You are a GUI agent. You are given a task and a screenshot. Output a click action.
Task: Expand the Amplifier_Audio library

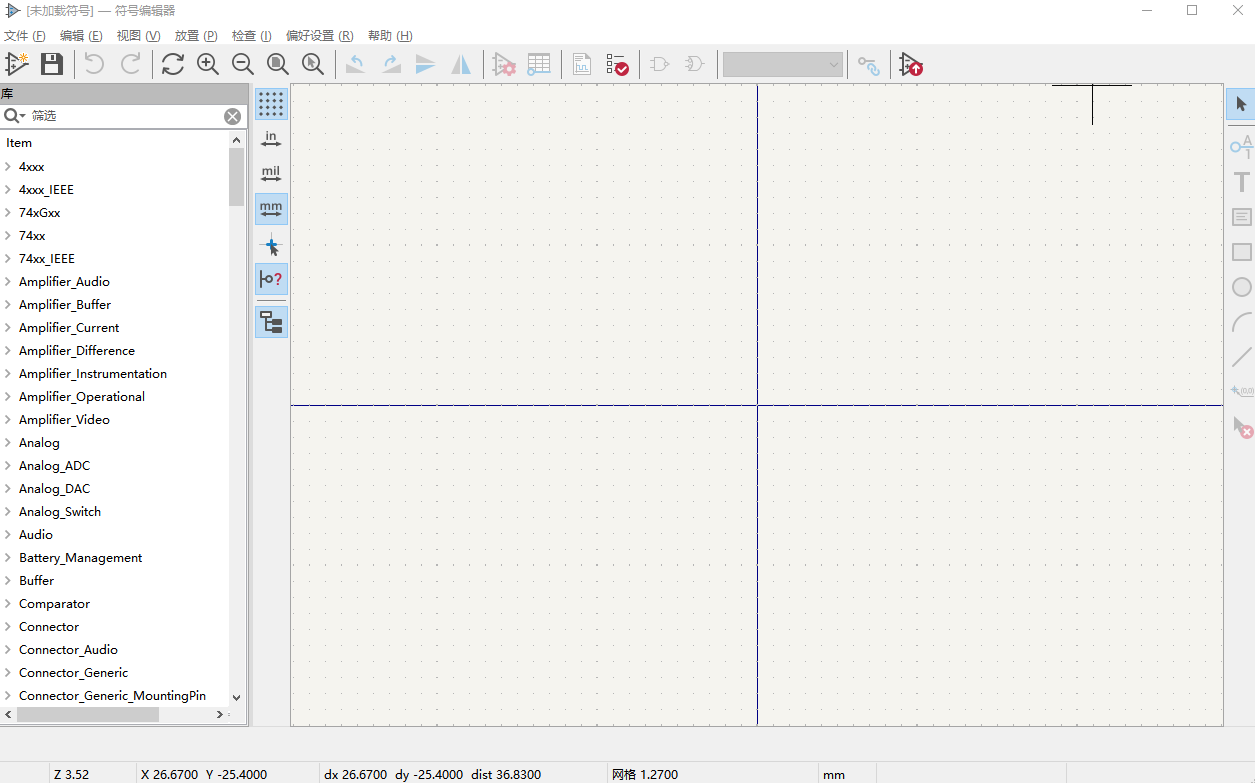(8, 282)
